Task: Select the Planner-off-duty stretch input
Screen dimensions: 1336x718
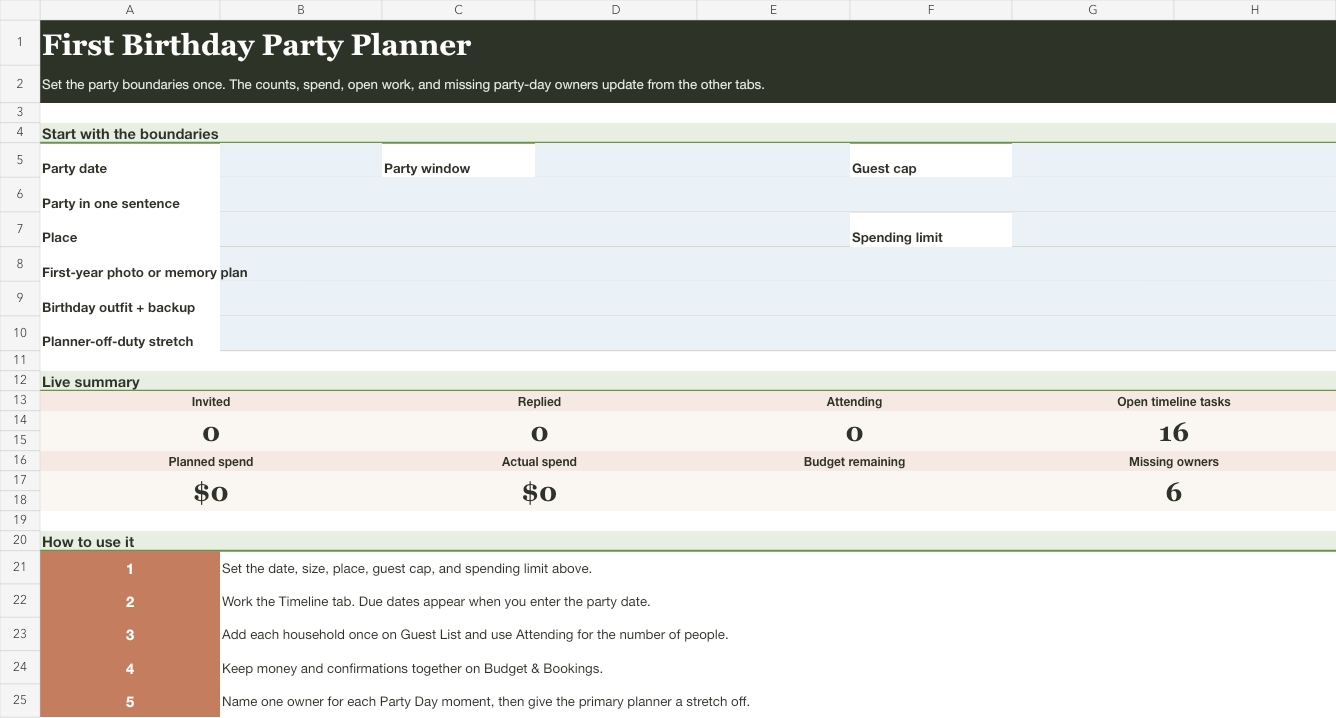Action: click(778, 333)
